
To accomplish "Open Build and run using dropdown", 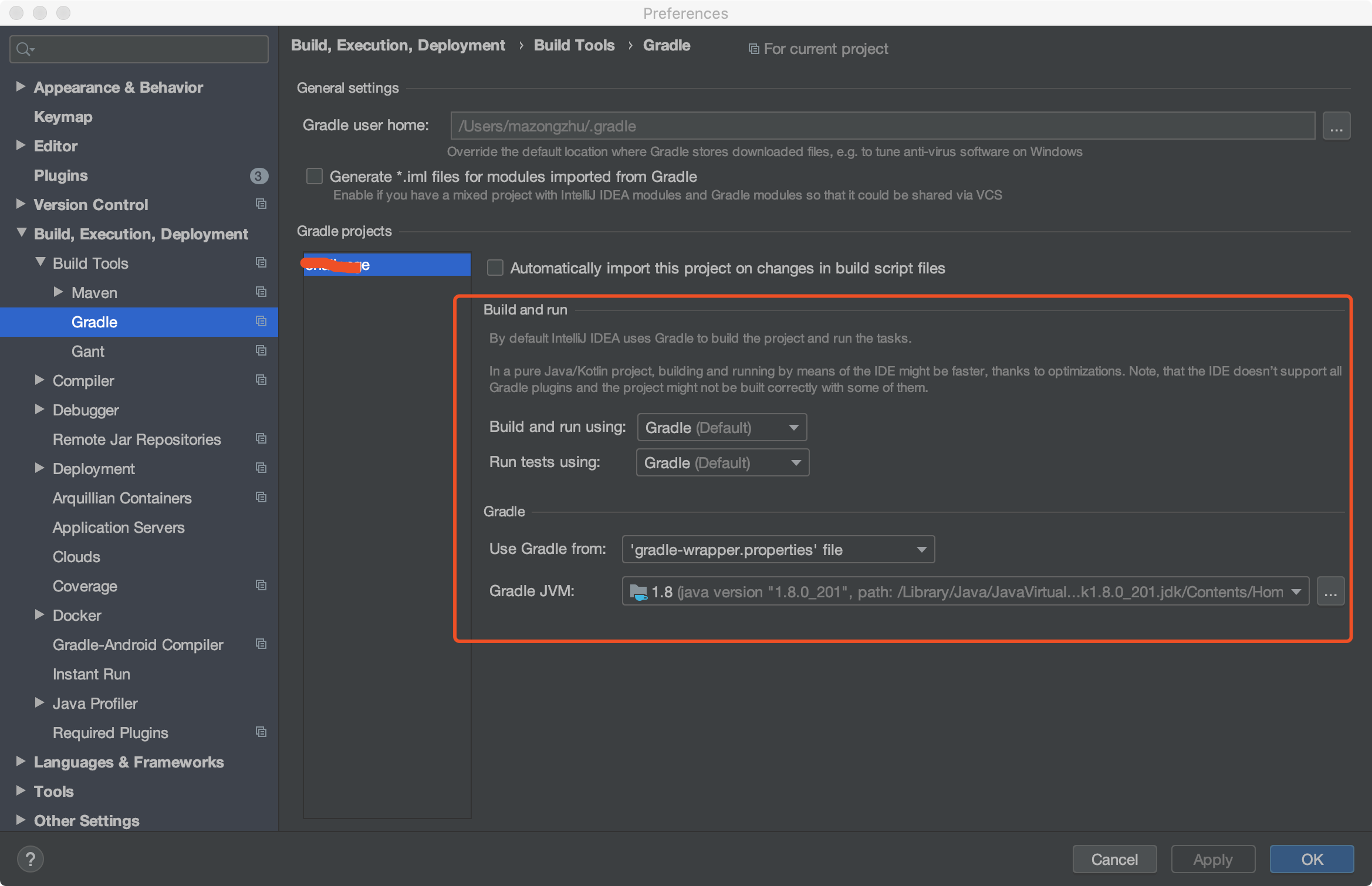I will (722, 428).
